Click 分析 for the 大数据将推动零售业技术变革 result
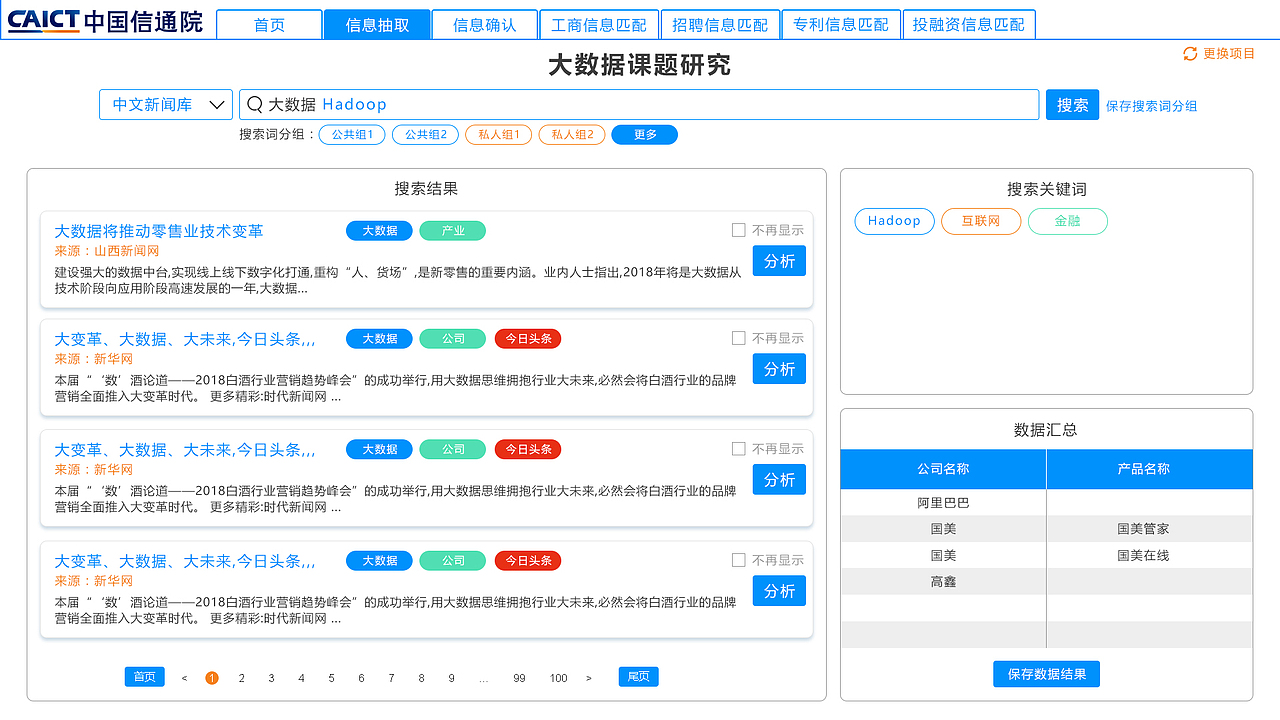This screenshot has height=720, width=1280. click(779, 261)
